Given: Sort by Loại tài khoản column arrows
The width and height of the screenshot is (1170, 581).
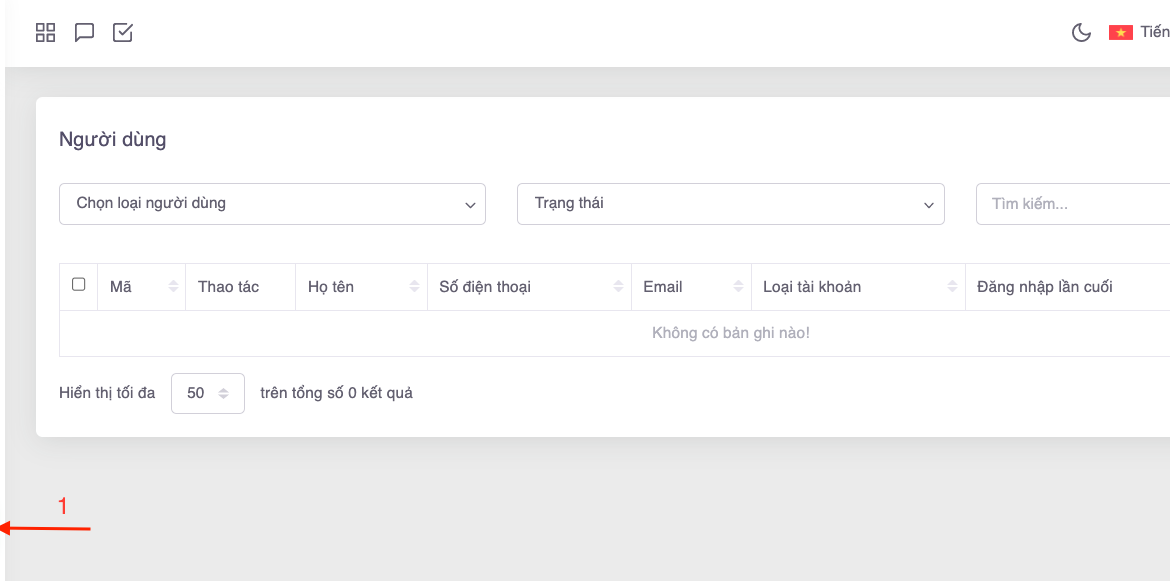Looking at the screenshot, I should click(x=952, y=287).
